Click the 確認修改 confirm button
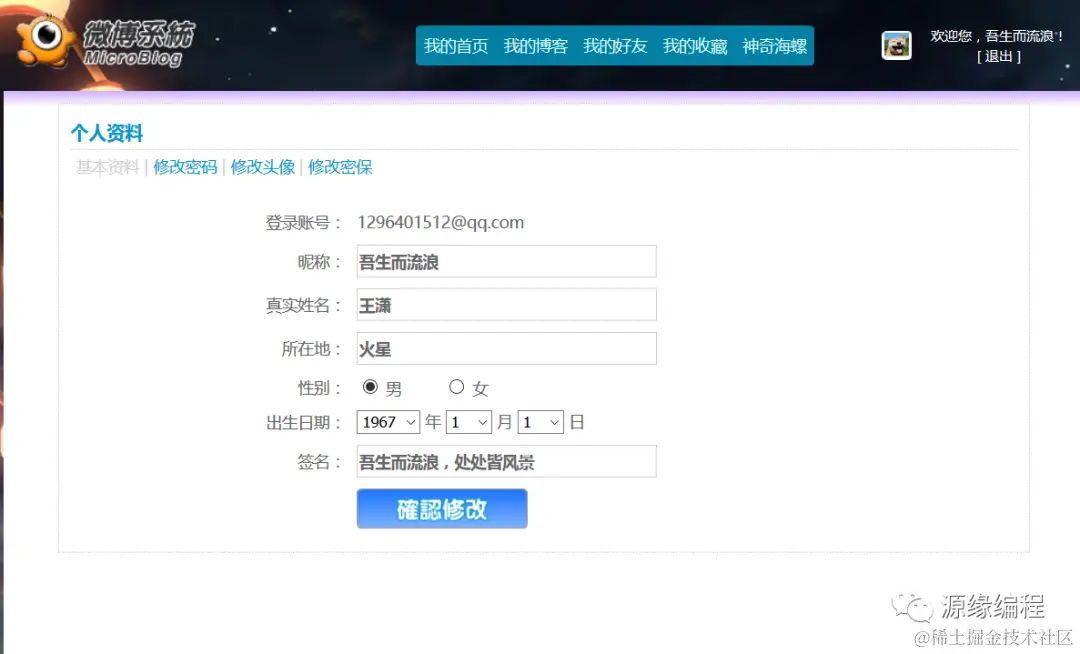 (x=441, y=510)
